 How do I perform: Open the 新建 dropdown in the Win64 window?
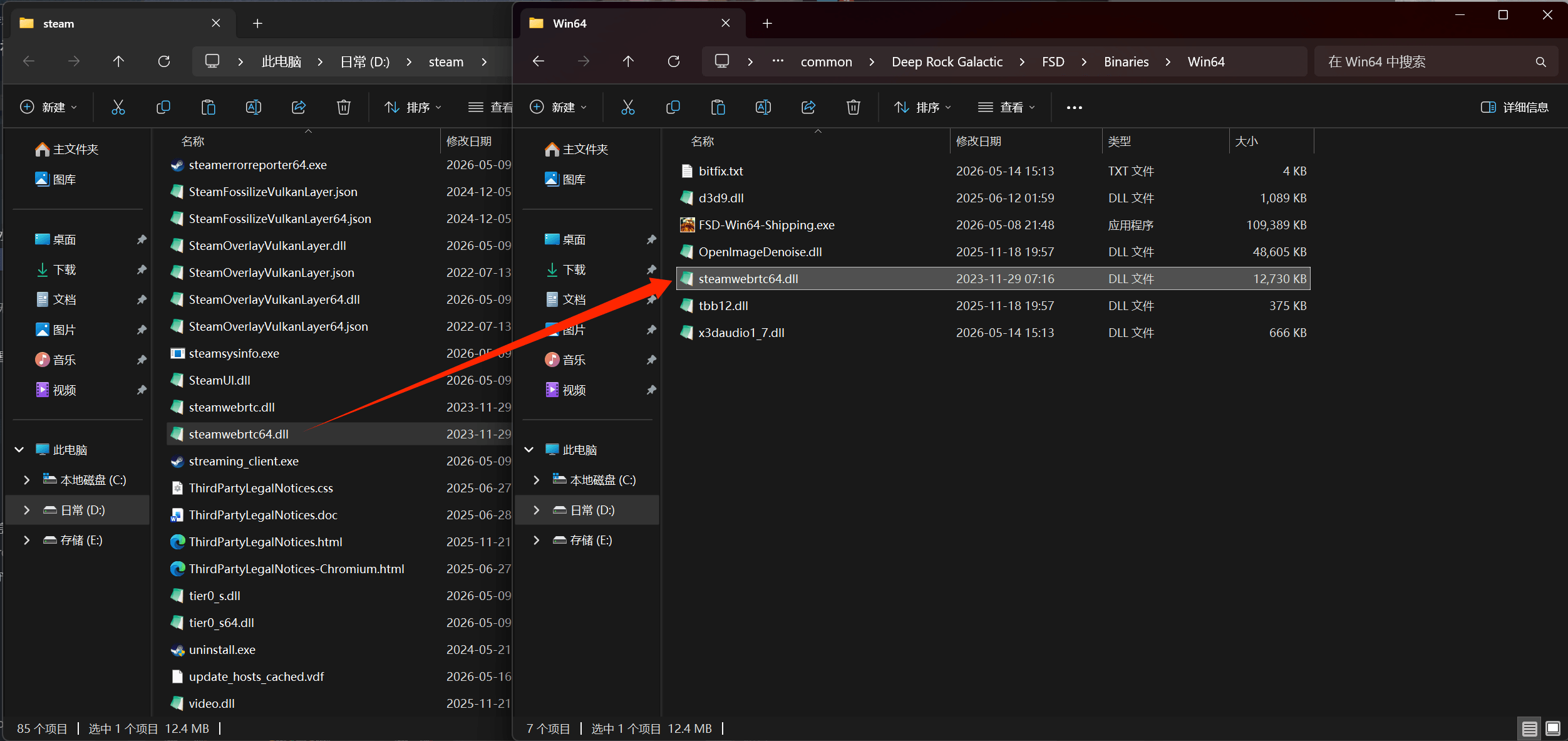point(559,107)
